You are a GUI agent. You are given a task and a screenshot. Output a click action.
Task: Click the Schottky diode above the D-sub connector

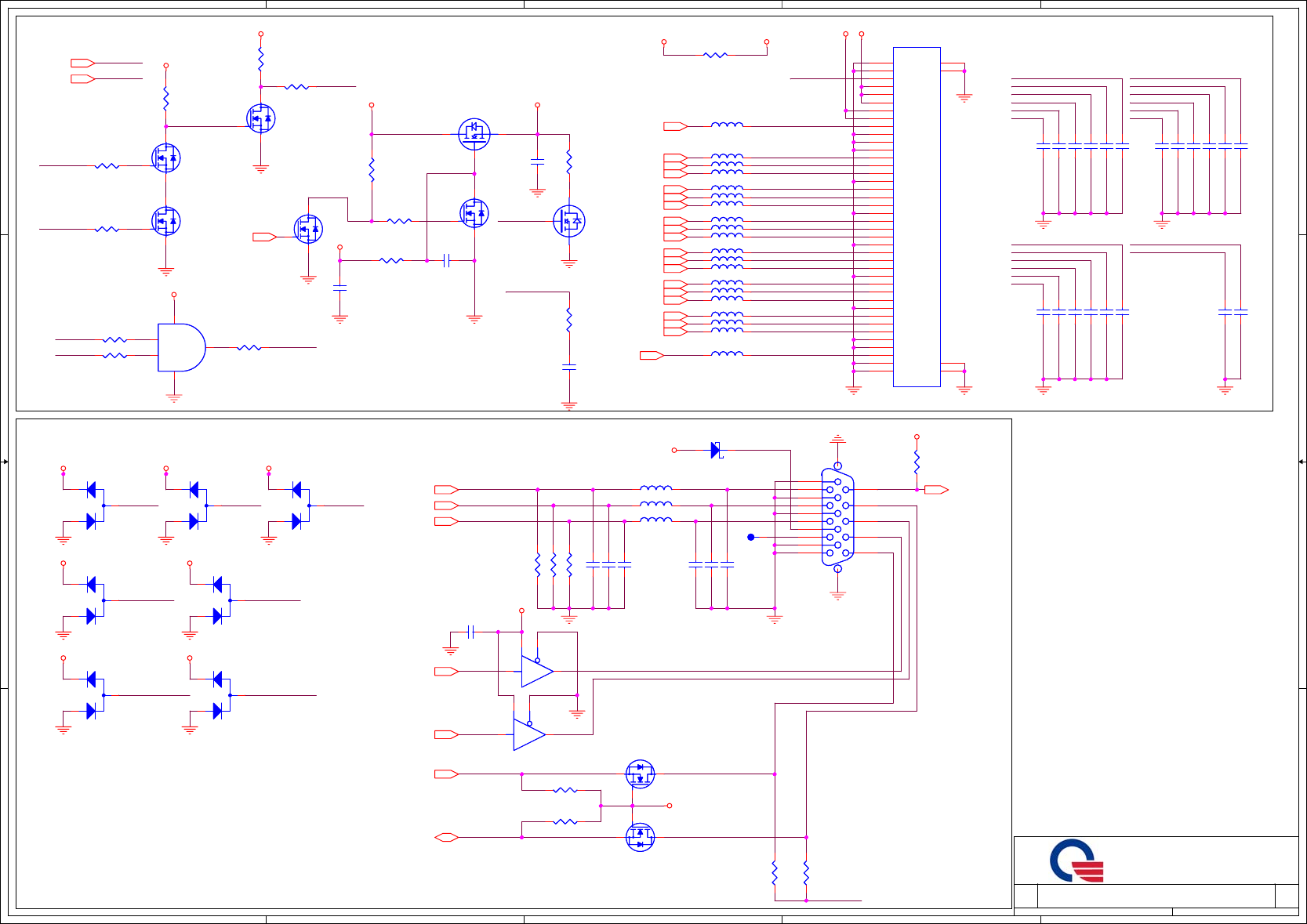tap(716, 450)
